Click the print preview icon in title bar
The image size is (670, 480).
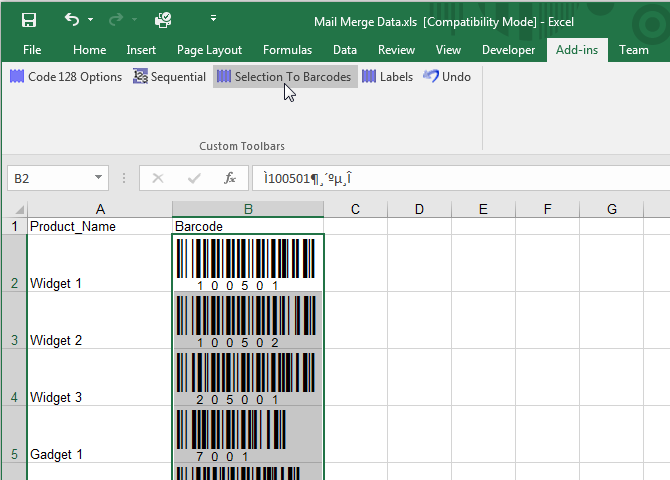[163, 20]
